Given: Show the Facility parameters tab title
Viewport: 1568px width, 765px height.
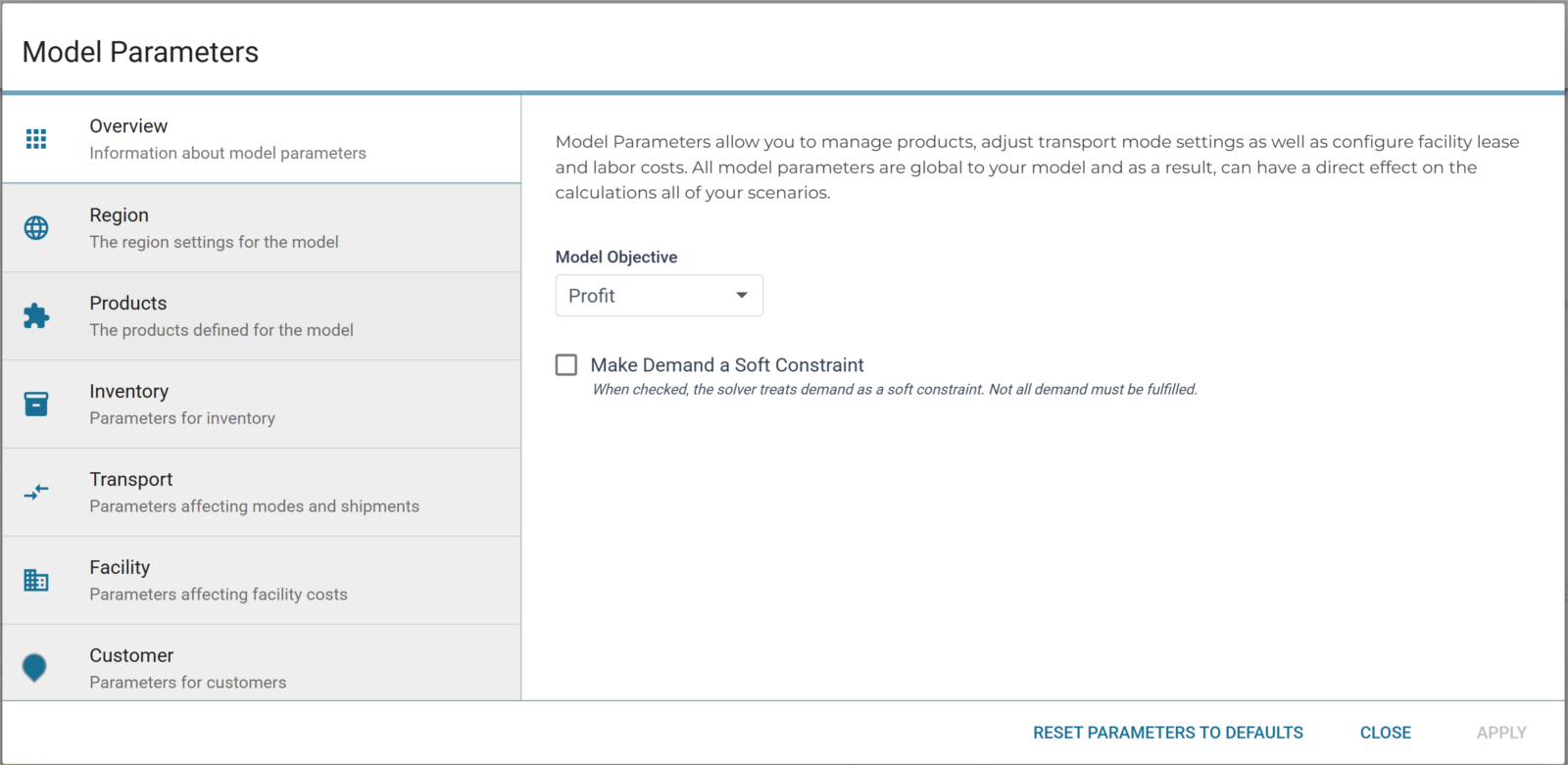Looking at the screenshot, I should point(120,568).
